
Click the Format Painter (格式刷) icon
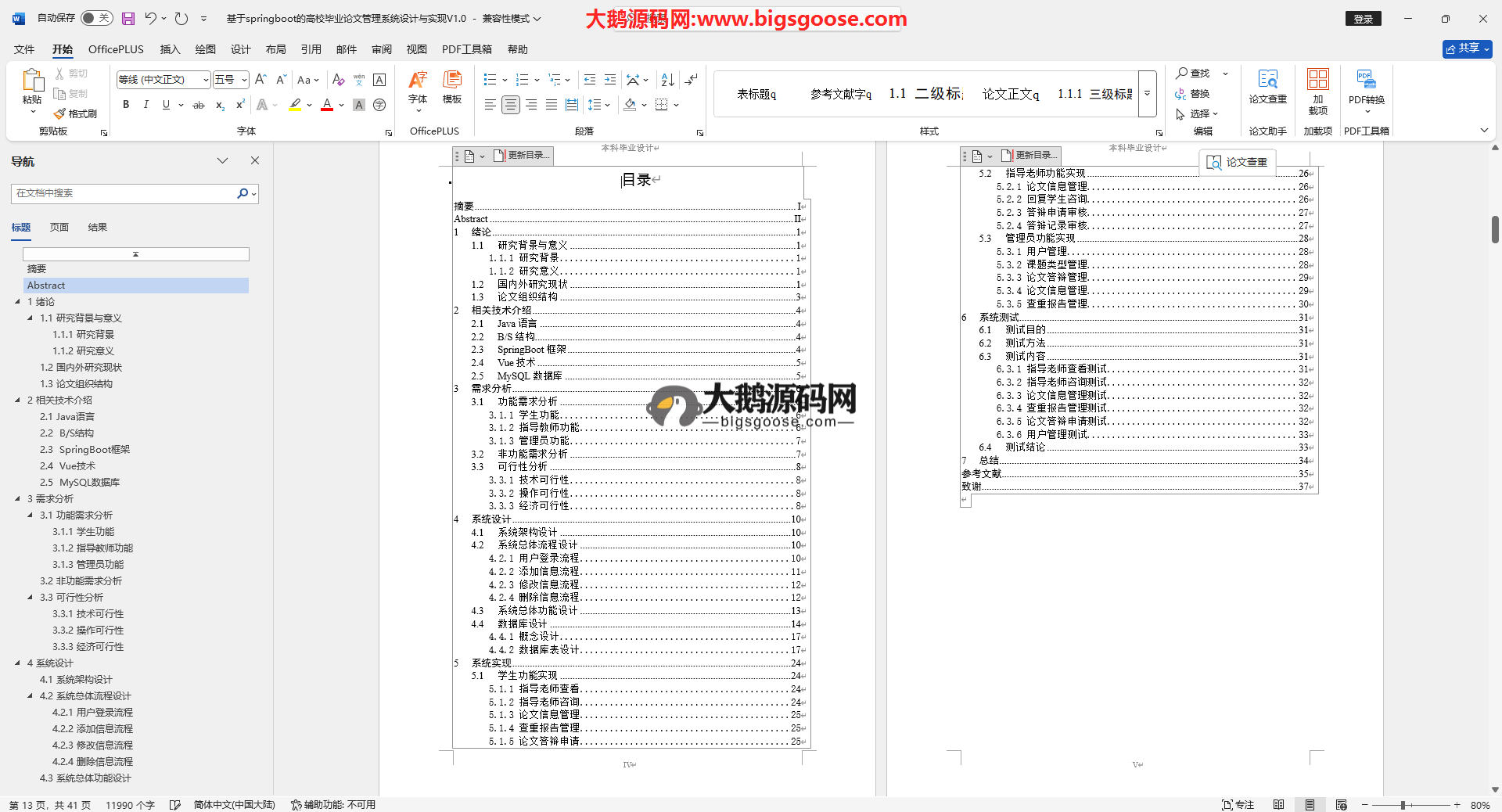tap(76, 113)
